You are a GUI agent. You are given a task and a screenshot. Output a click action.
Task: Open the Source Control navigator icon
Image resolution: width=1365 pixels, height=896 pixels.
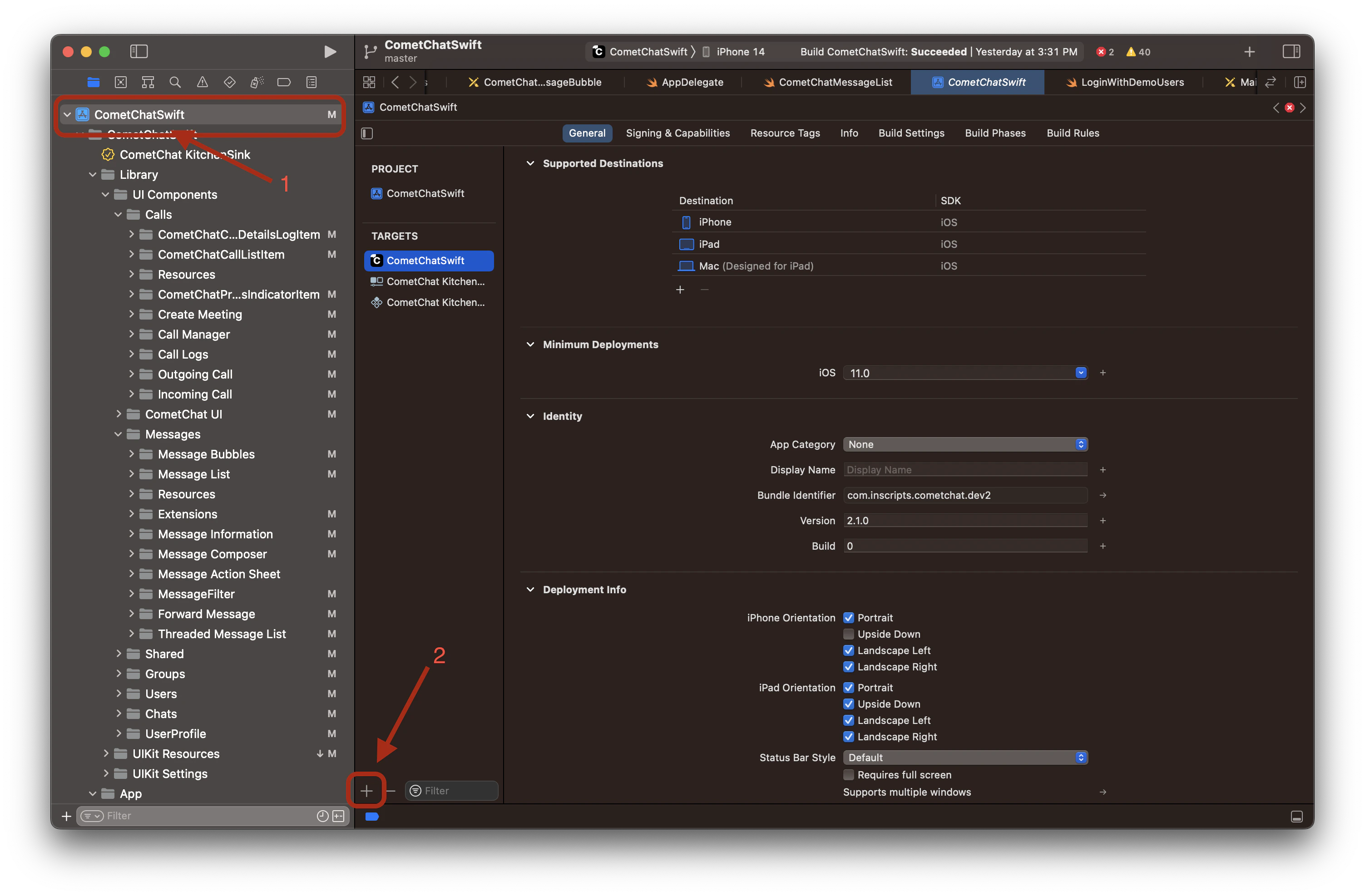[120, 82]
